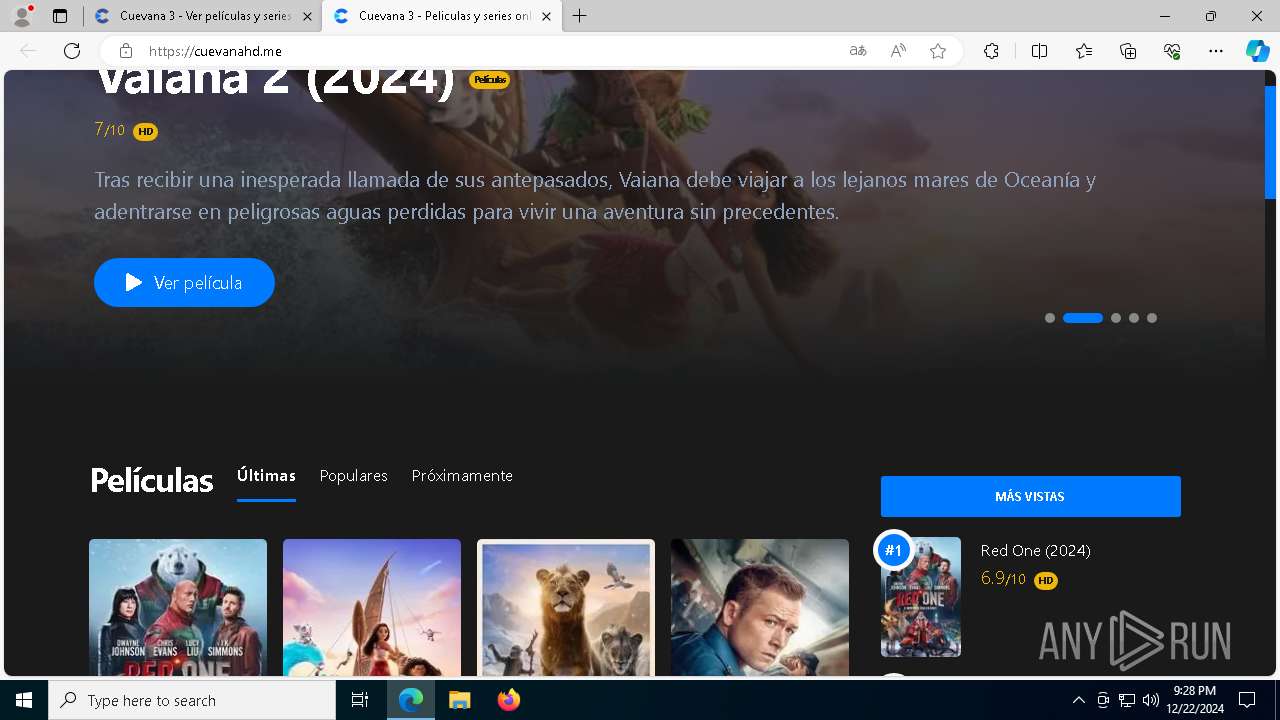Click the address bar URL
Viewport: 1280px width, 720px height.
(215, 51)
